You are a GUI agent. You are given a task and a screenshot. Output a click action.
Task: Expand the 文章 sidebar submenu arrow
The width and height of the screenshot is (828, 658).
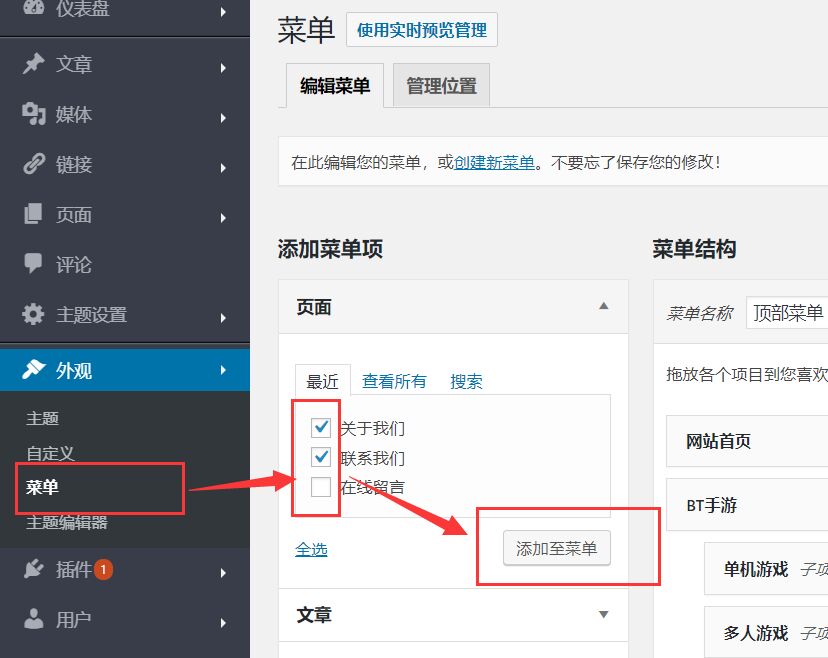(223, 68)
